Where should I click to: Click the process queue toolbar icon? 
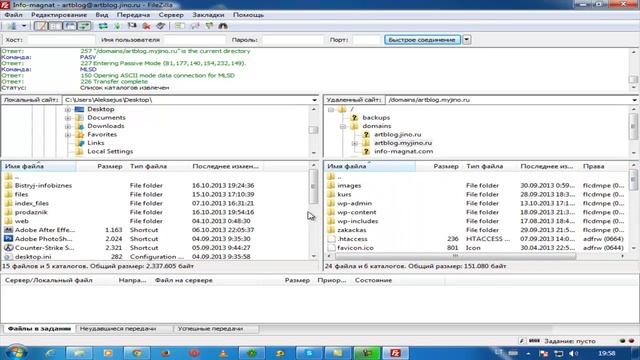118,26
